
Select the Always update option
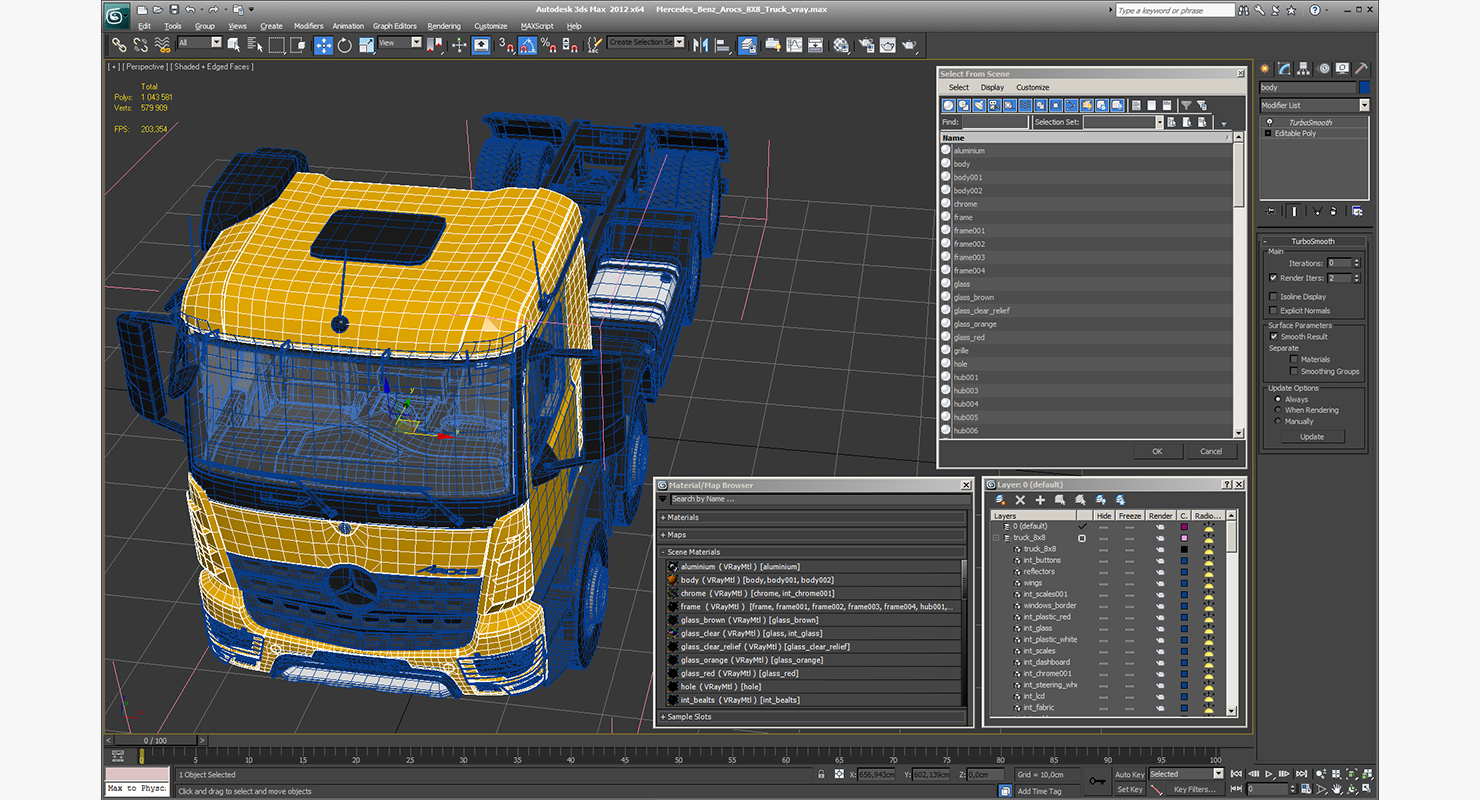(1278, 400)
